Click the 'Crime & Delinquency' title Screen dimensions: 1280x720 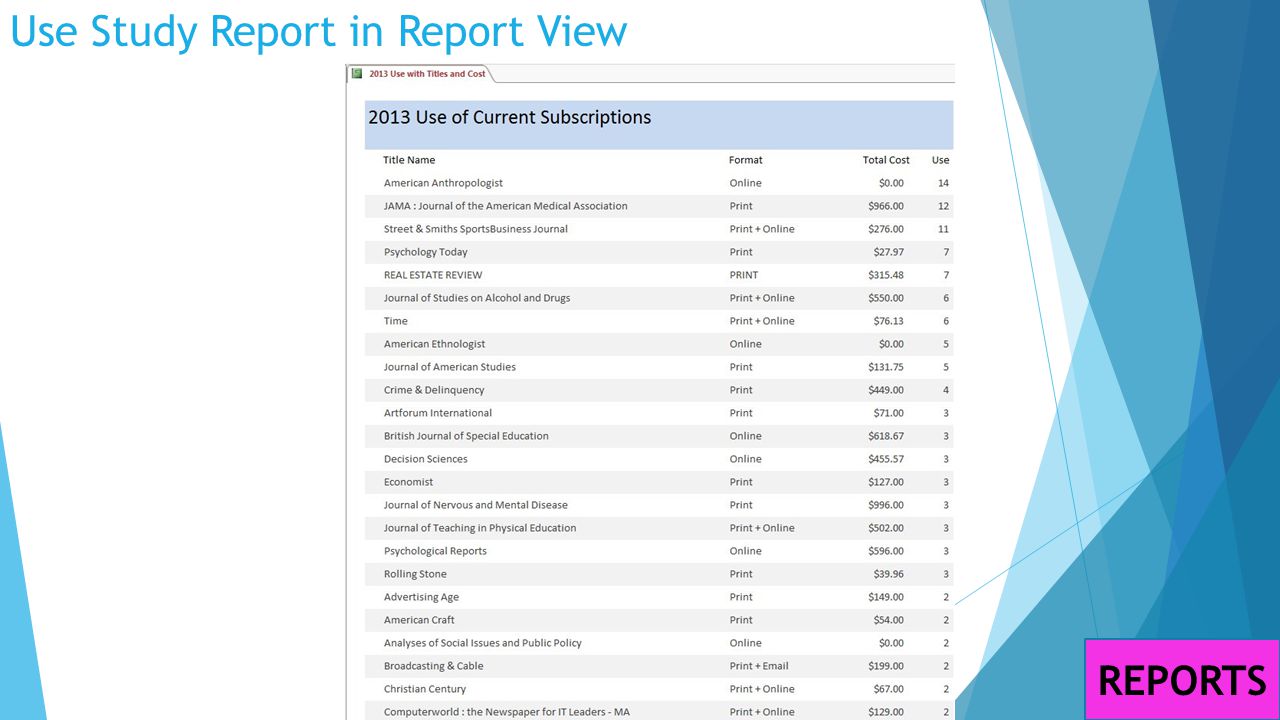pyautogui.click(x=434, y=390)
